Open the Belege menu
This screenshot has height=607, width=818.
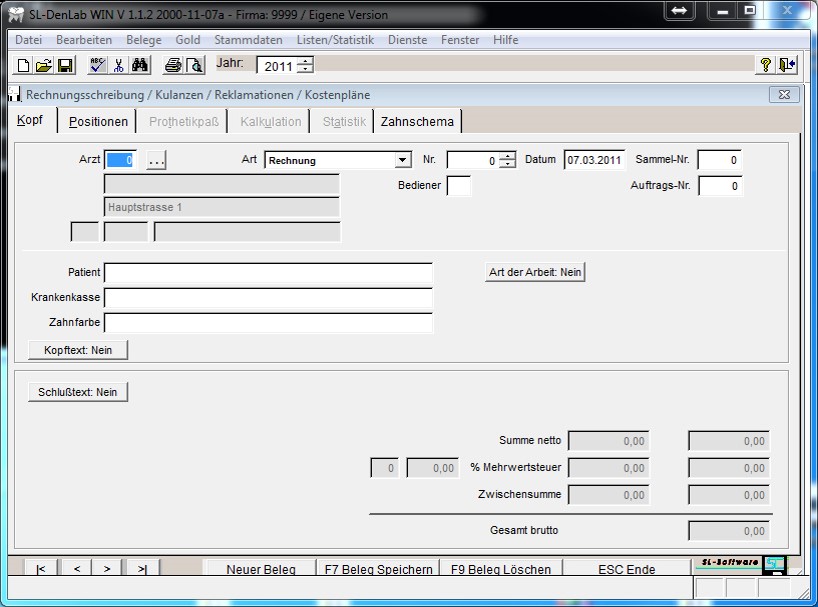pyautogui.click(x=143, y=40)
